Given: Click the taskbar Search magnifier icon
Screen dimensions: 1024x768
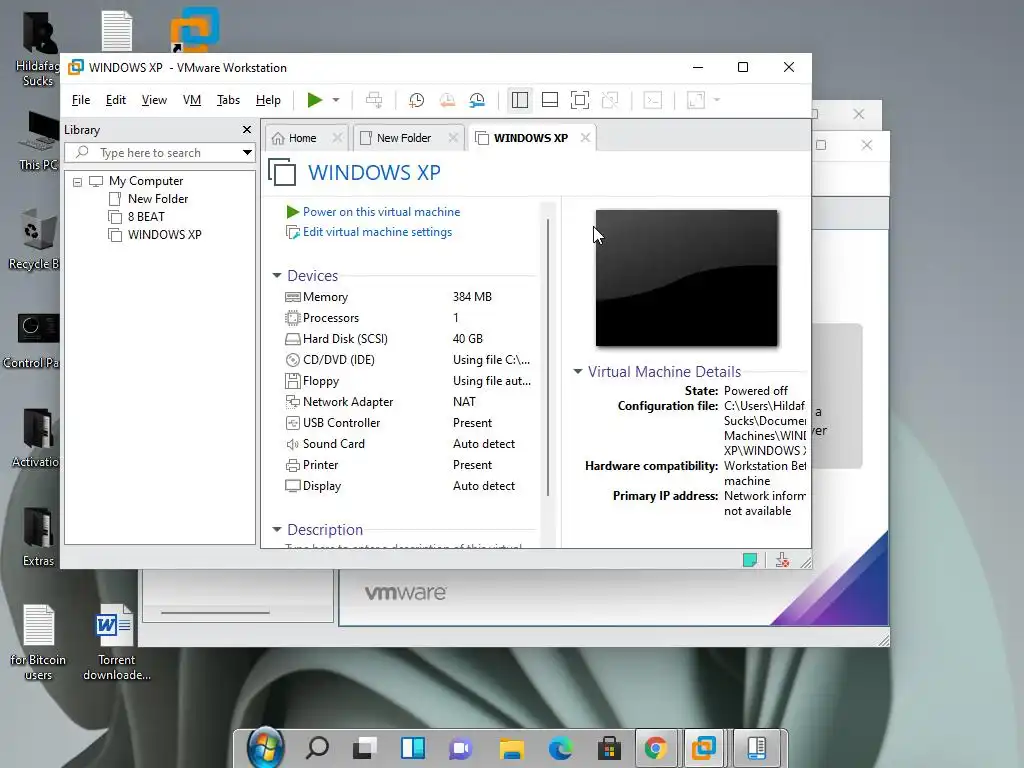Looking at the screenshot, I should pyautogui.click(x=317, y=748).
